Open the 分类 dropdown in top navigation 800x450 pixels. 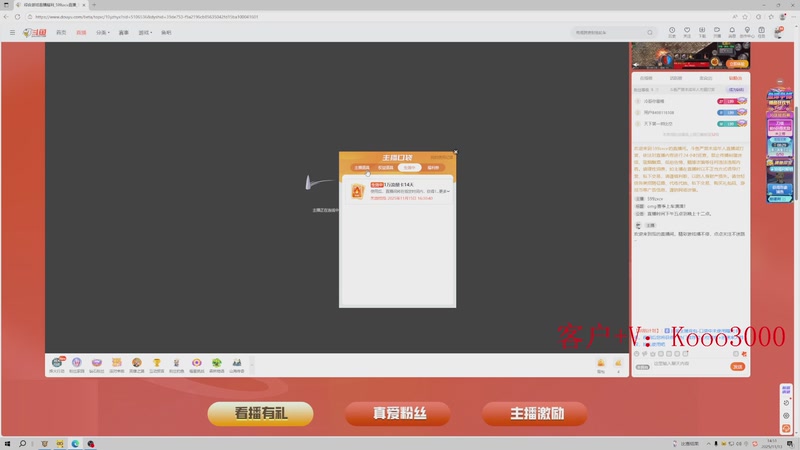tap(103, 33)
